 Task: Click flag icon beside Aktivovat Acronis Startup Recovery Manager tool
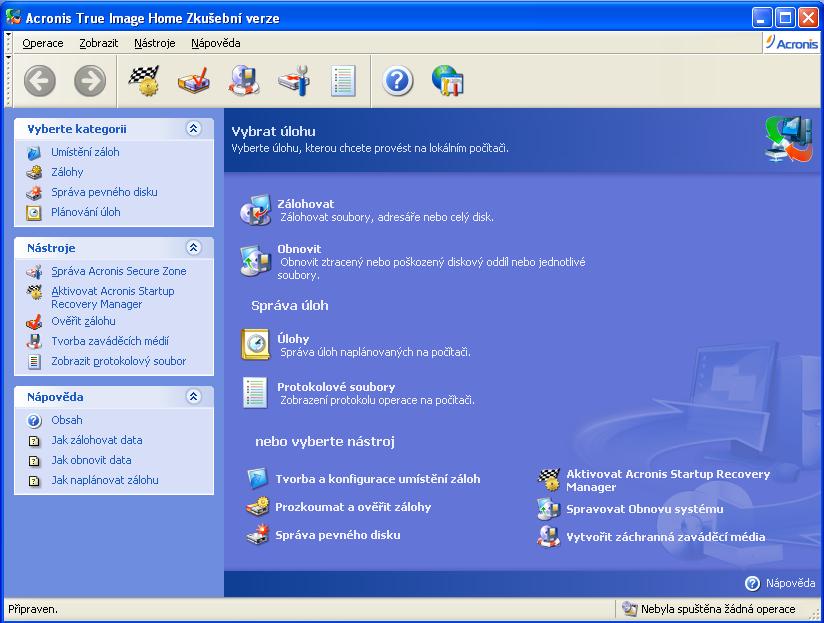[x=549, y=480]
